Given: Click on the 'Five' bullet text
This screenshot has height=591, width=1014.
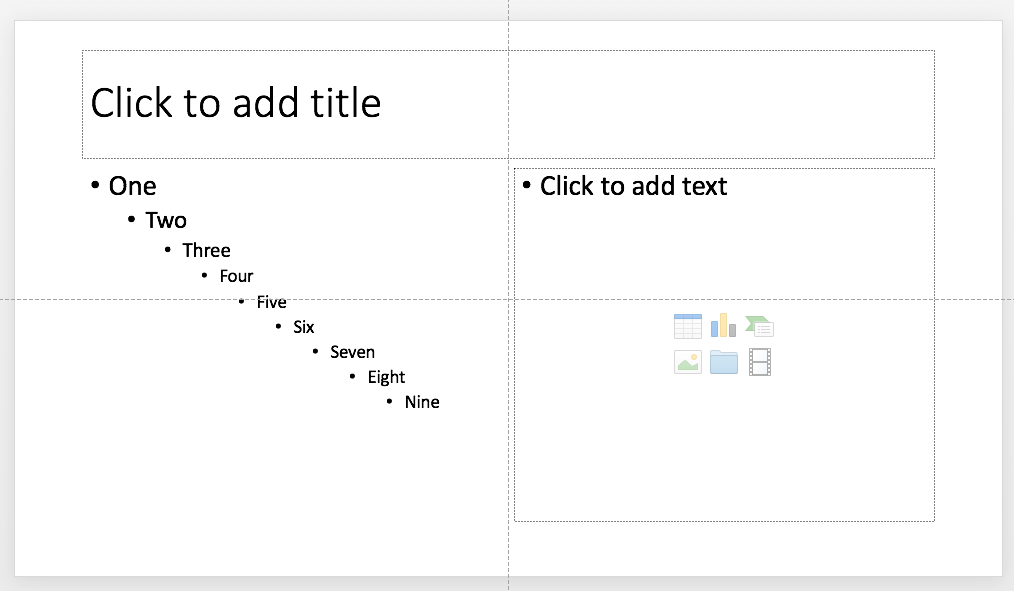Looking at the screenshot, I should [x=271, y=302].
